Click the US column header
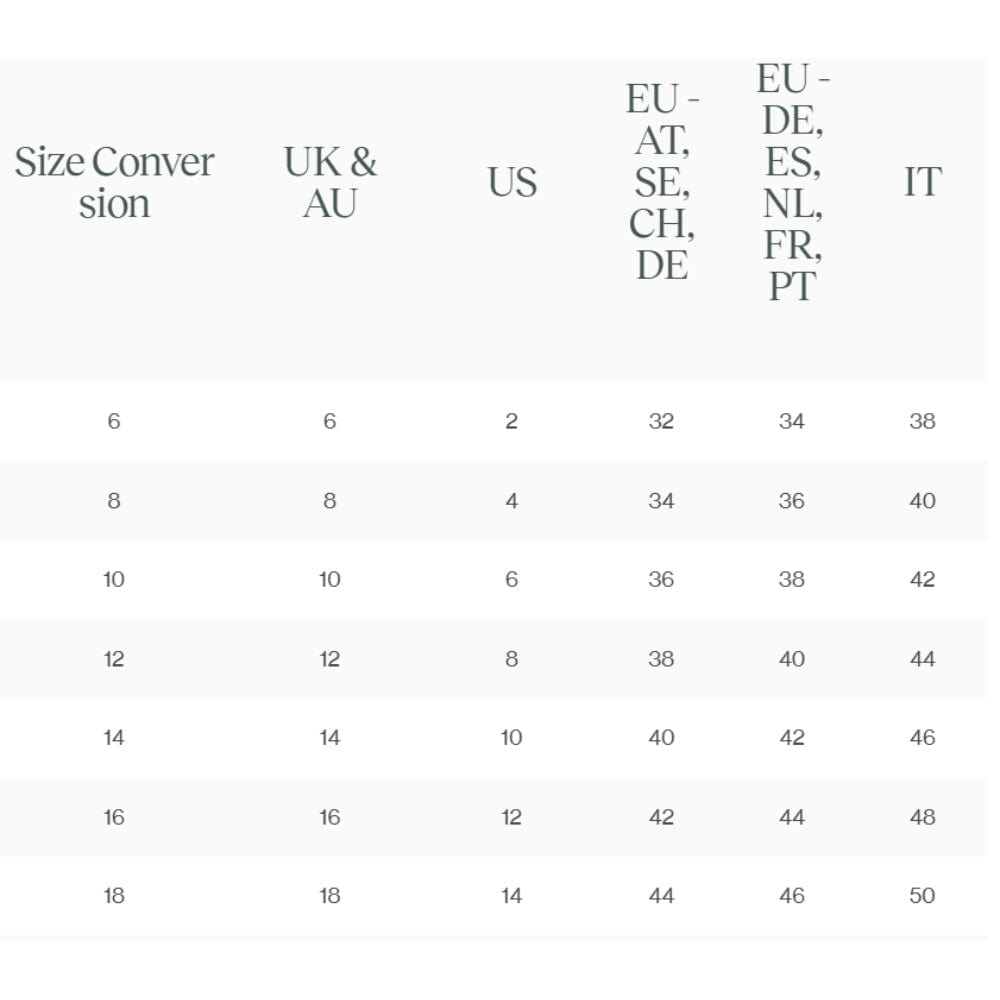Screen dimensions: 1000x1000 point(512,182)
